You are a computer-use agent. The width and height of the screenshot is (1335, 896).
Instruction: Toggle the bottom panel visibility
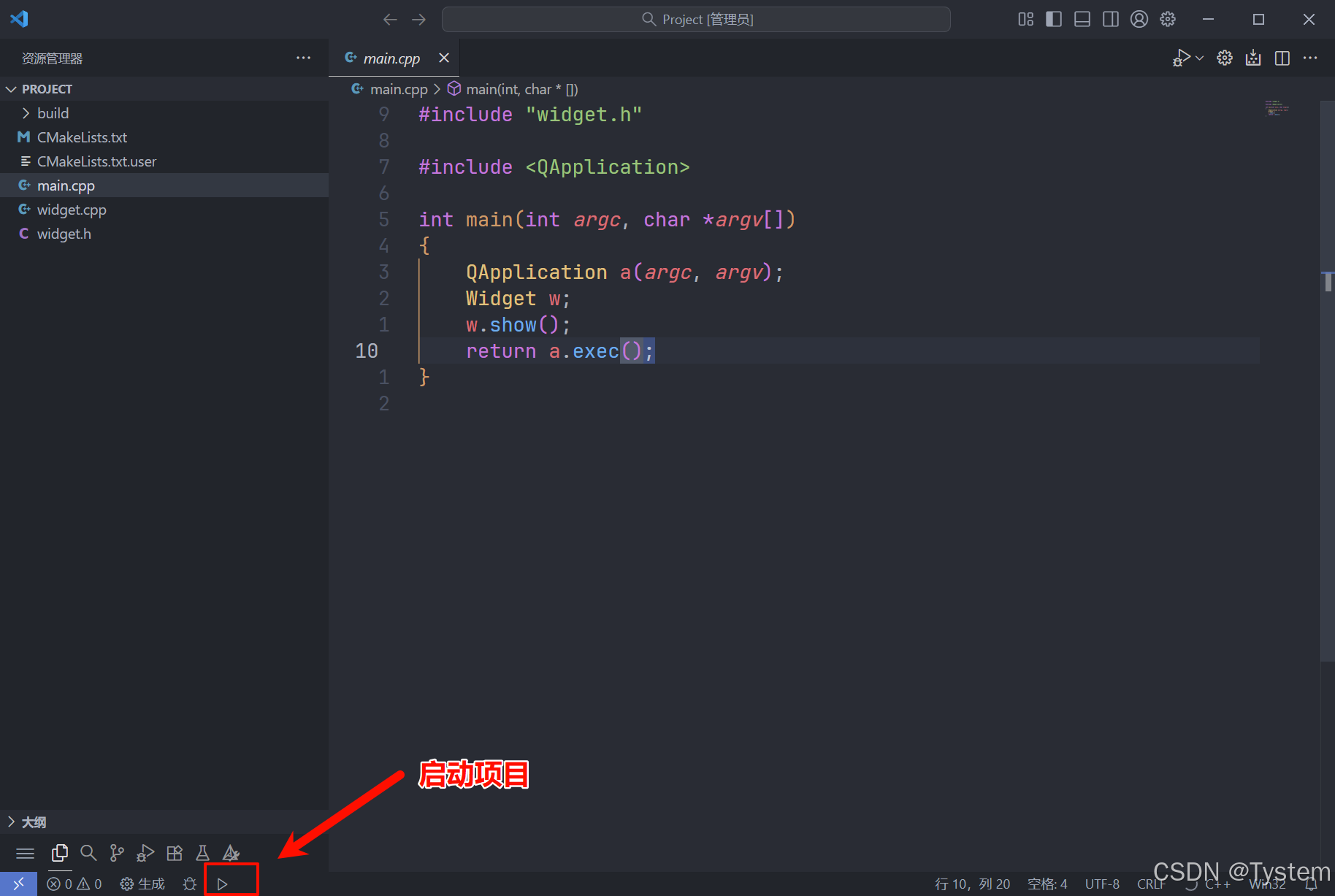tap(1082, 20)
